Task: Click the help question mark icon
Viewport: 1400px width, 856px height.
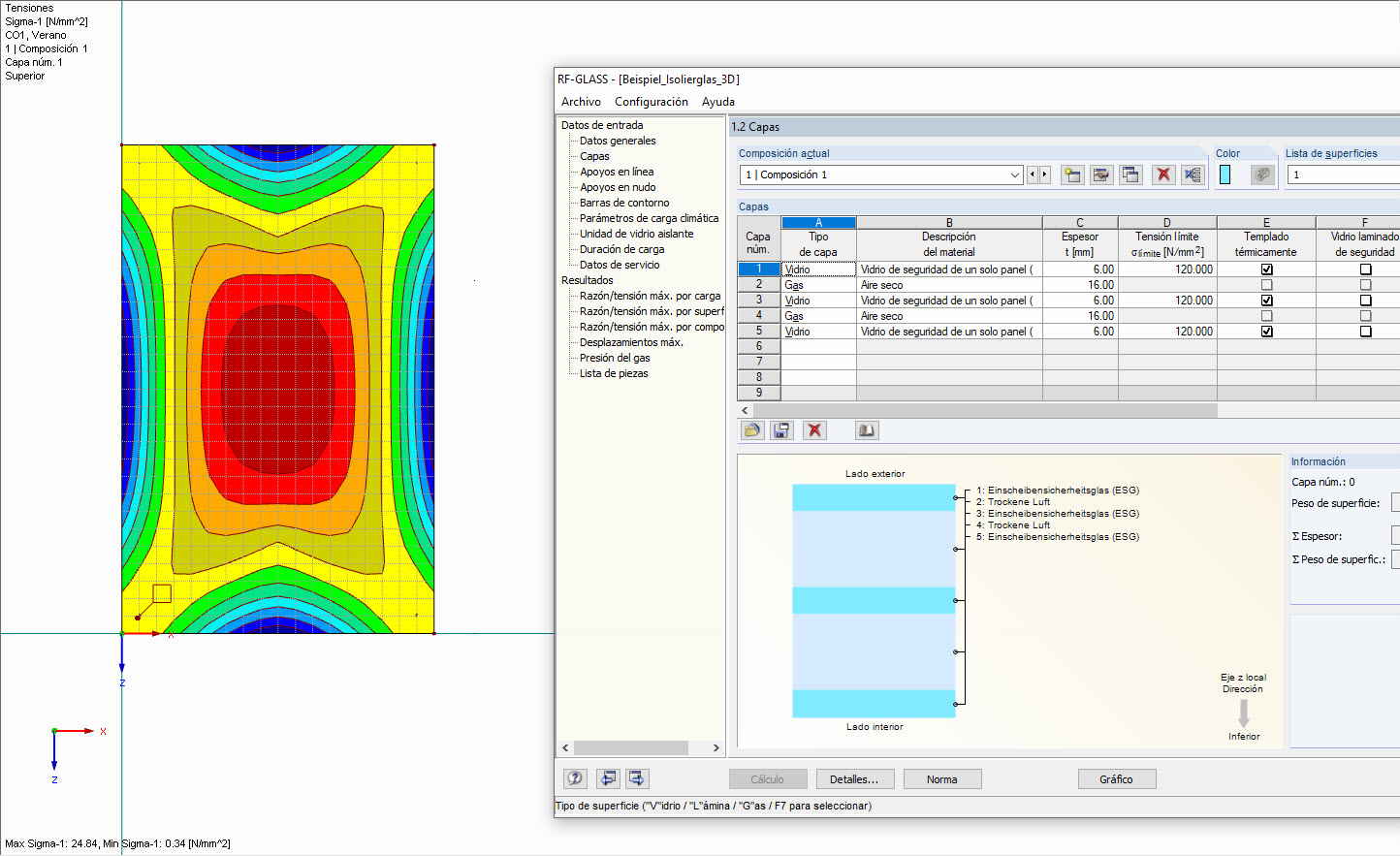Action: [575, 778]
